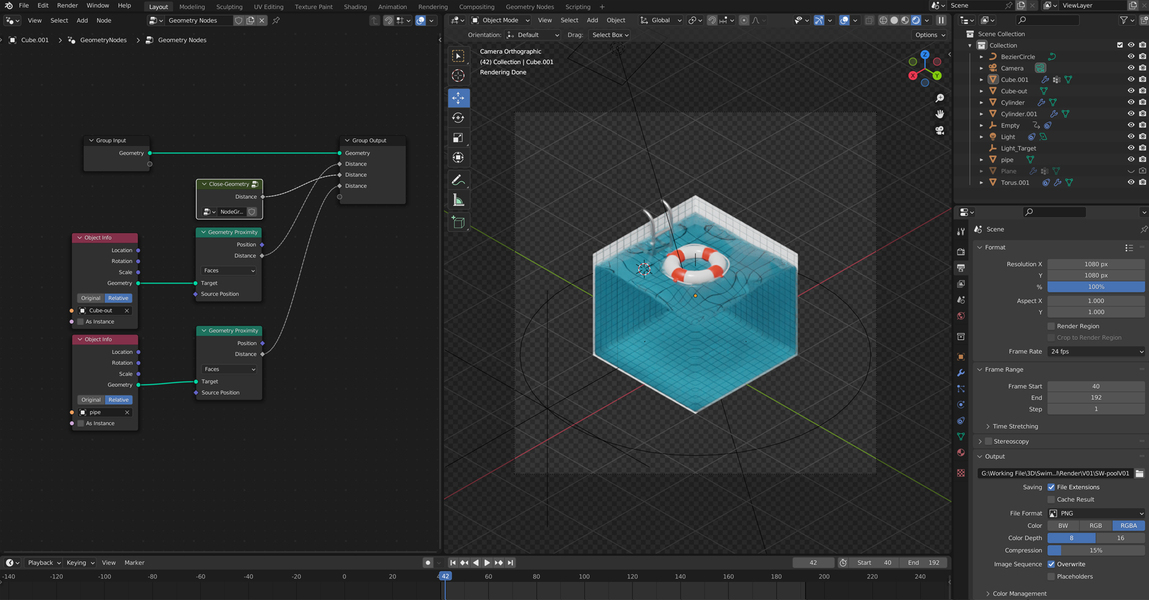Enable the Render Region checkbox
The height and width of the screenshot is (600, 1149).
point(1051,326)
